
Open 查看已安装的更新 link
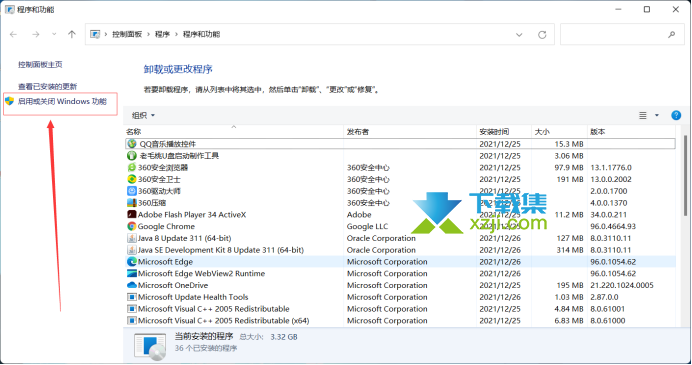(x=47, y=87)
